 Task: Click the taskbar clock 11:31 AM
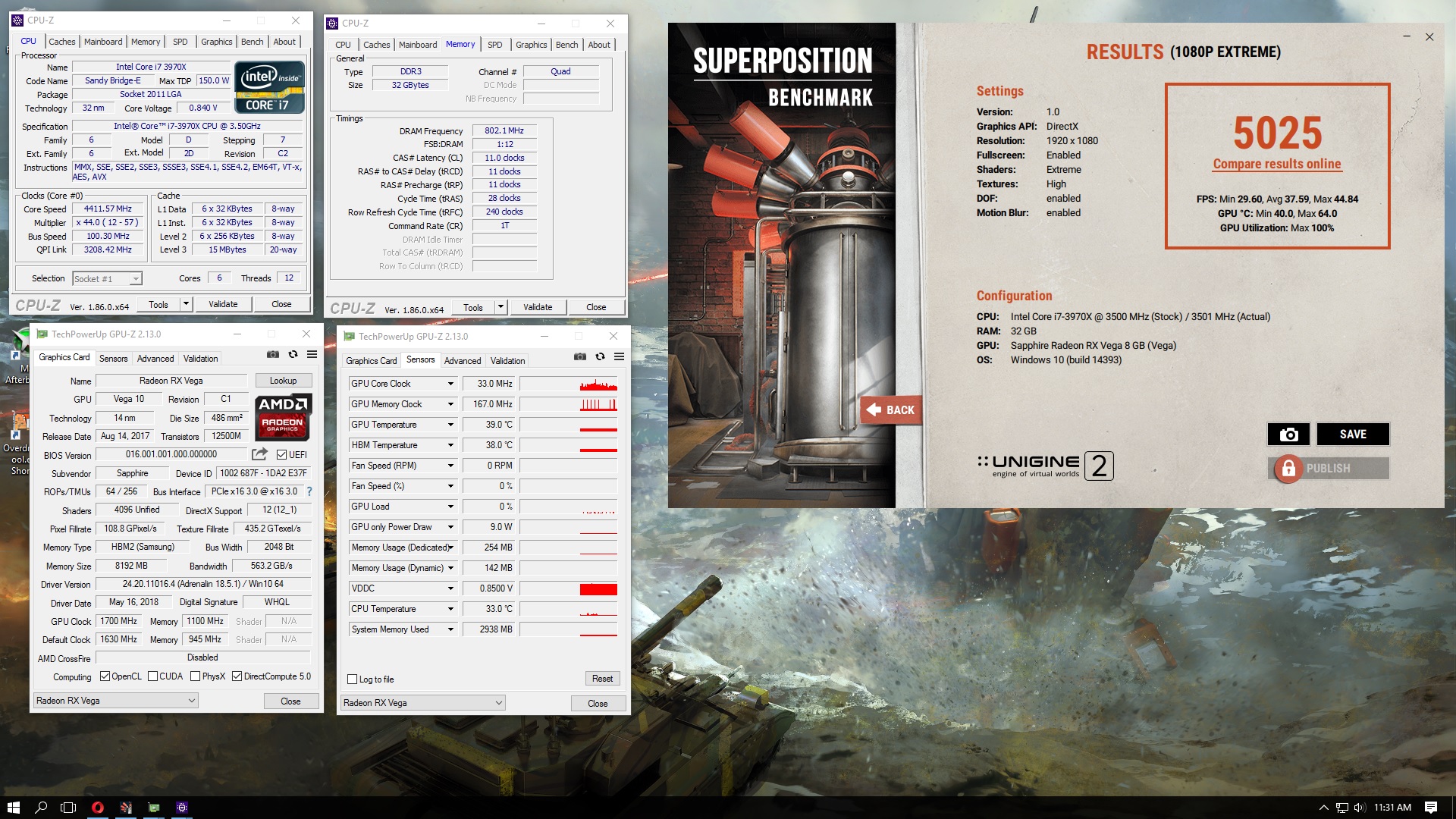1392,808
